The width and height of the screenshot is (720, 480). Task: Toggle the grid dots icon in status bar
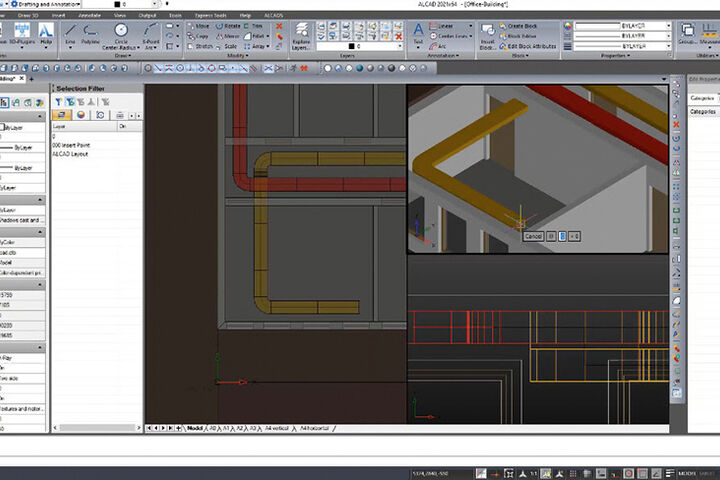[x=573, y=474]
